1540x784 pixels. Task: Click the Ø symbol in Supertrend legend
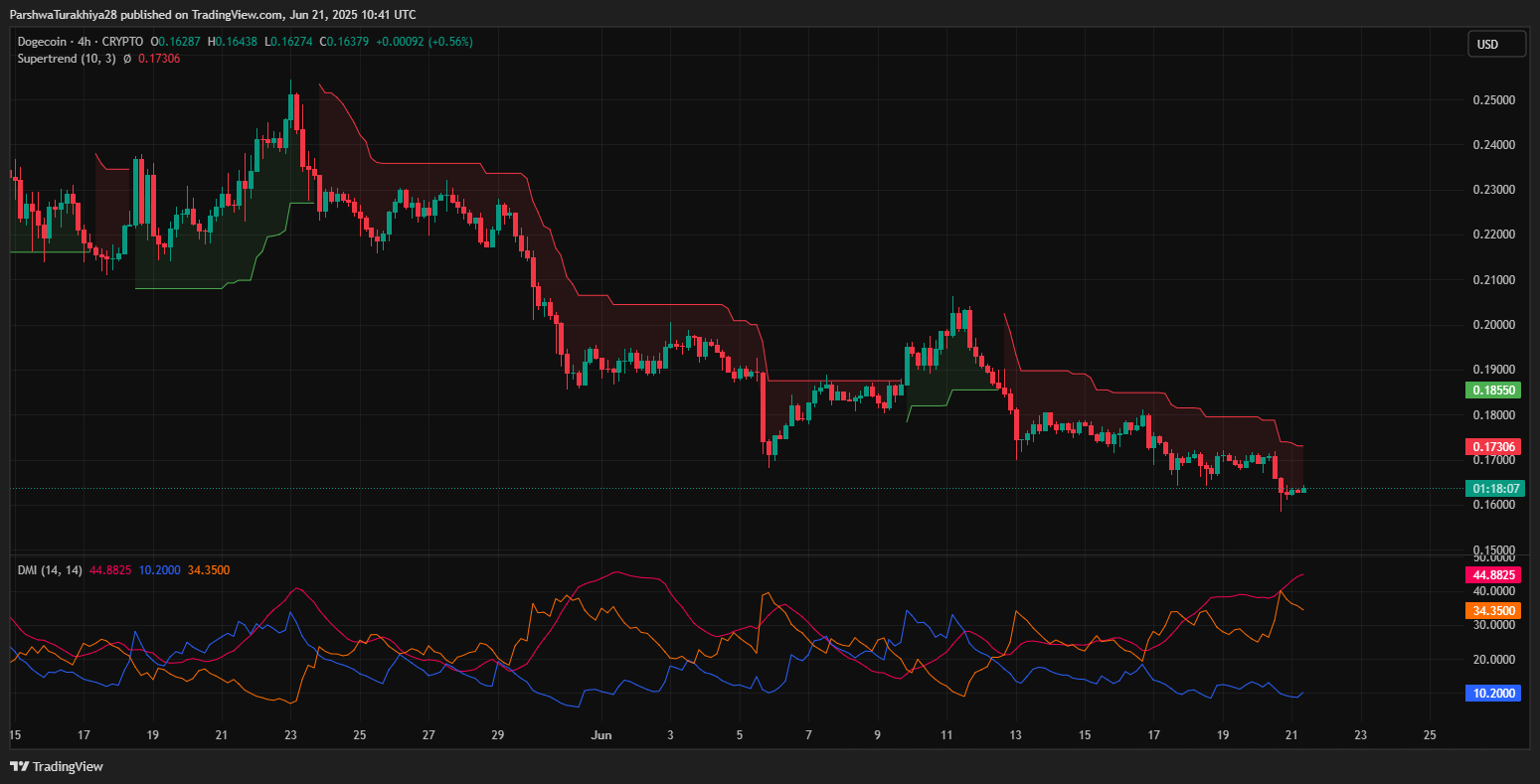(x=127, y=59)
